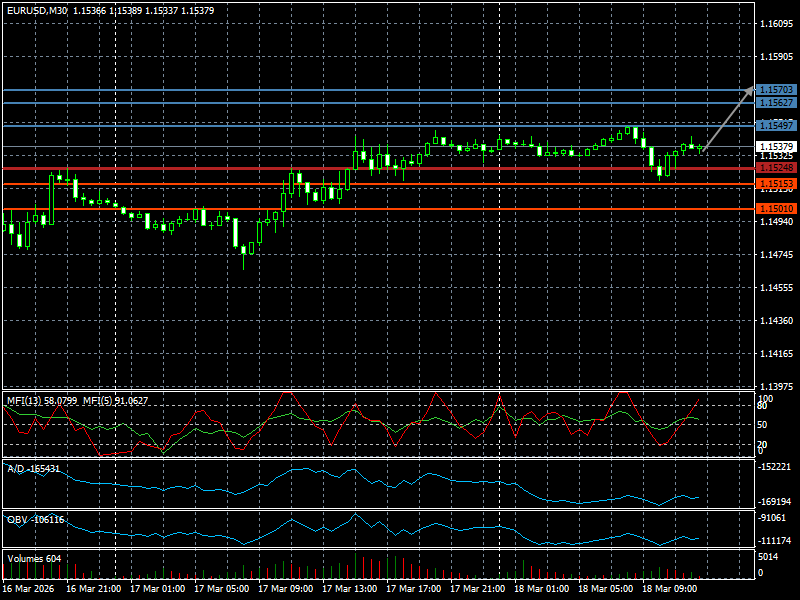Image resolution: width=800 pixels, height=600 pixels.
Task: Click the 1.14360 price scale value
Action: (776, 321)
